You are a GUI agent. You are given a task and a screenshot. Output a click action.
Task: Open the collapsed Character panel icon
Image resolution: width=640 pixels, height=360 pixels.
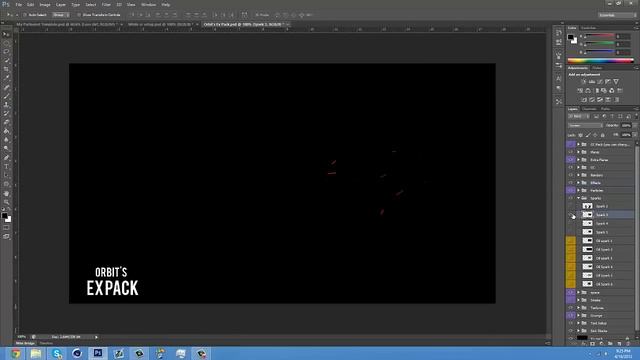[559, 78]
